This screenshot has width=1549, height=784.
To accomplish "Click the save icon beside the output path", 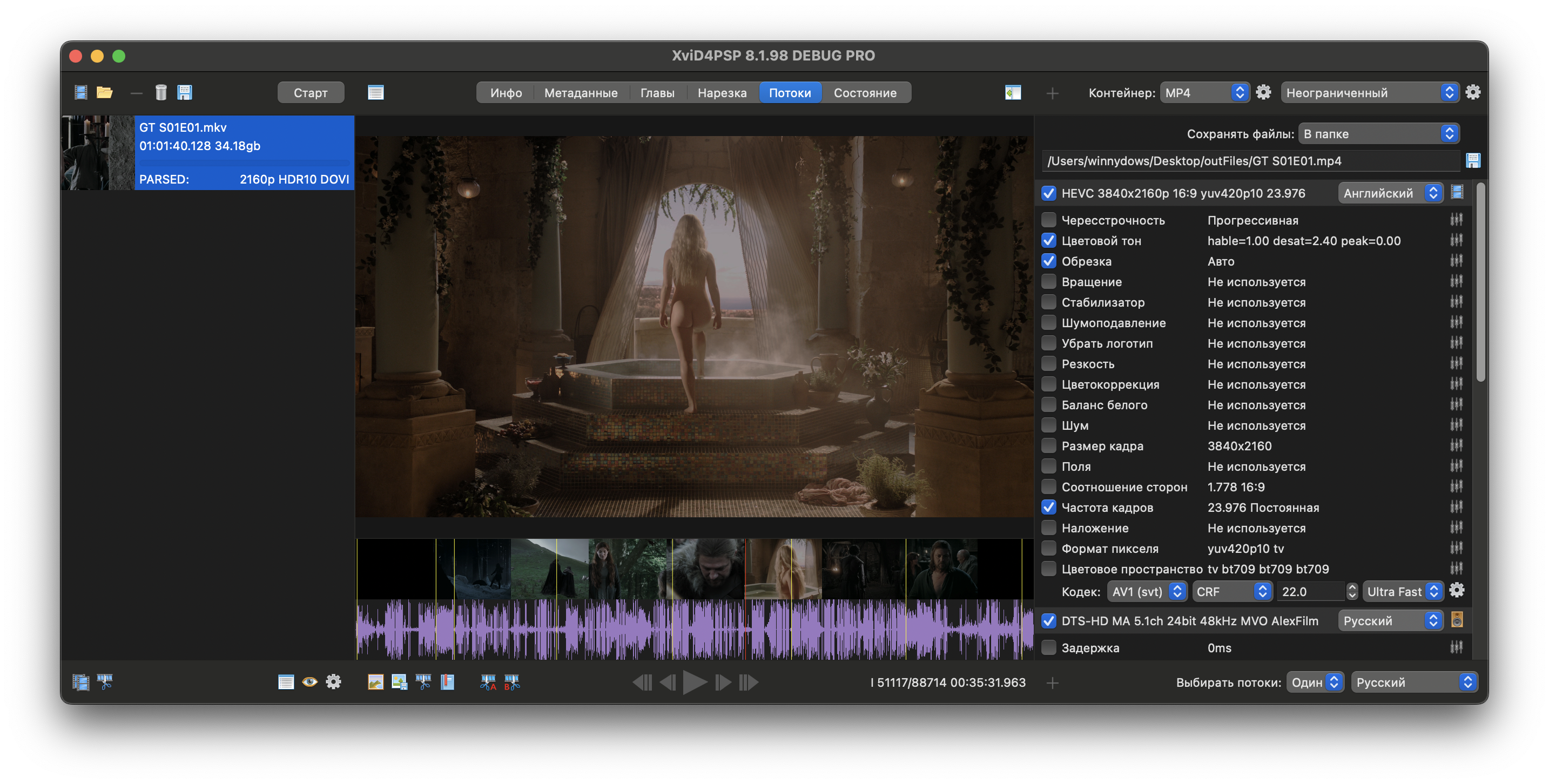I will [x=1473, y=160].
